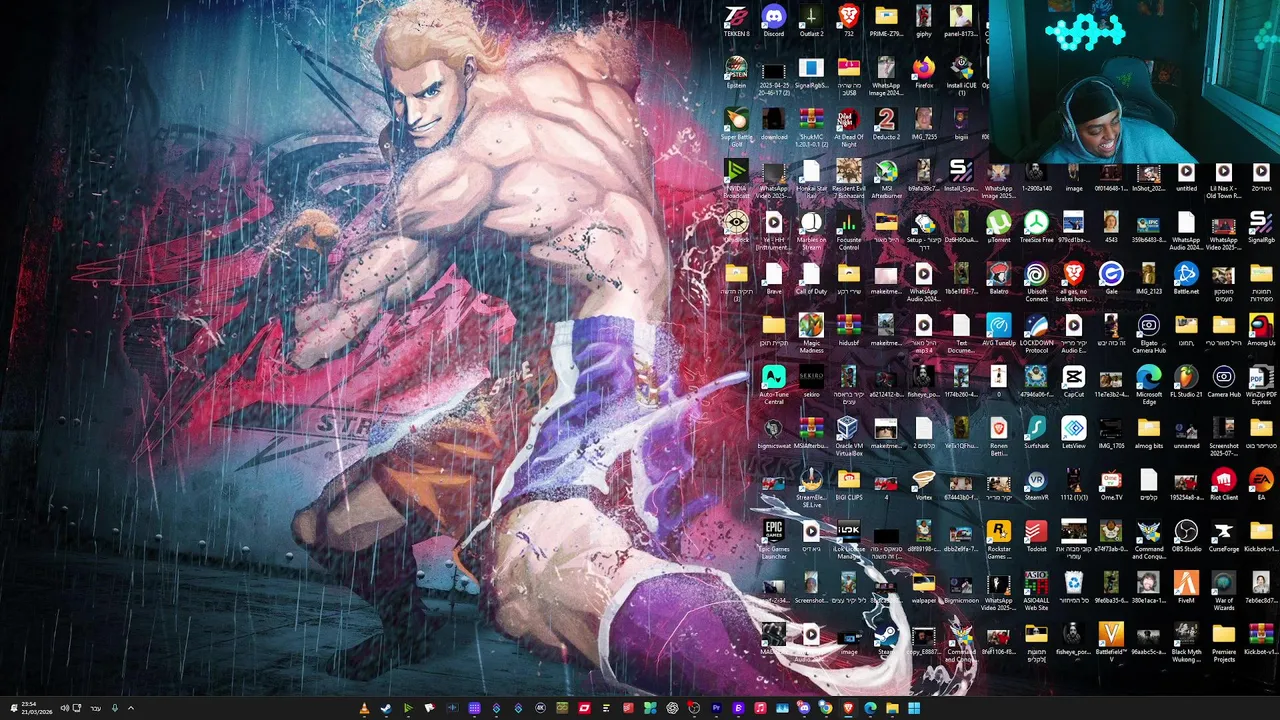The image size is (1280, 720).
Task: Open the µTorrent desktop icon
Action: pyautogui.click(x=998, y=227)
